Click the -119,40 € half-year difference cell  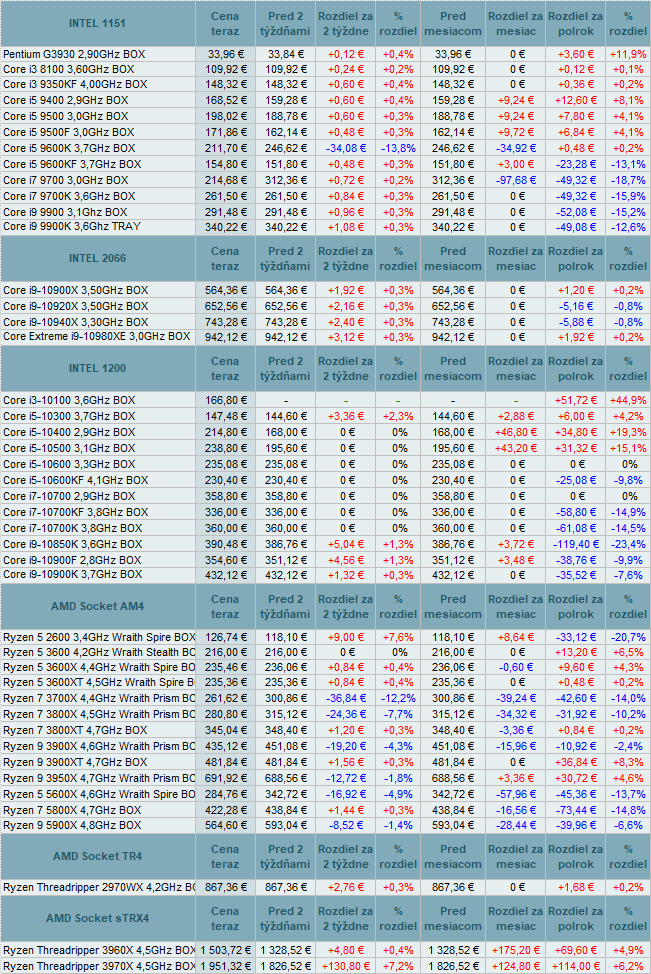click(x=575, y=544)
